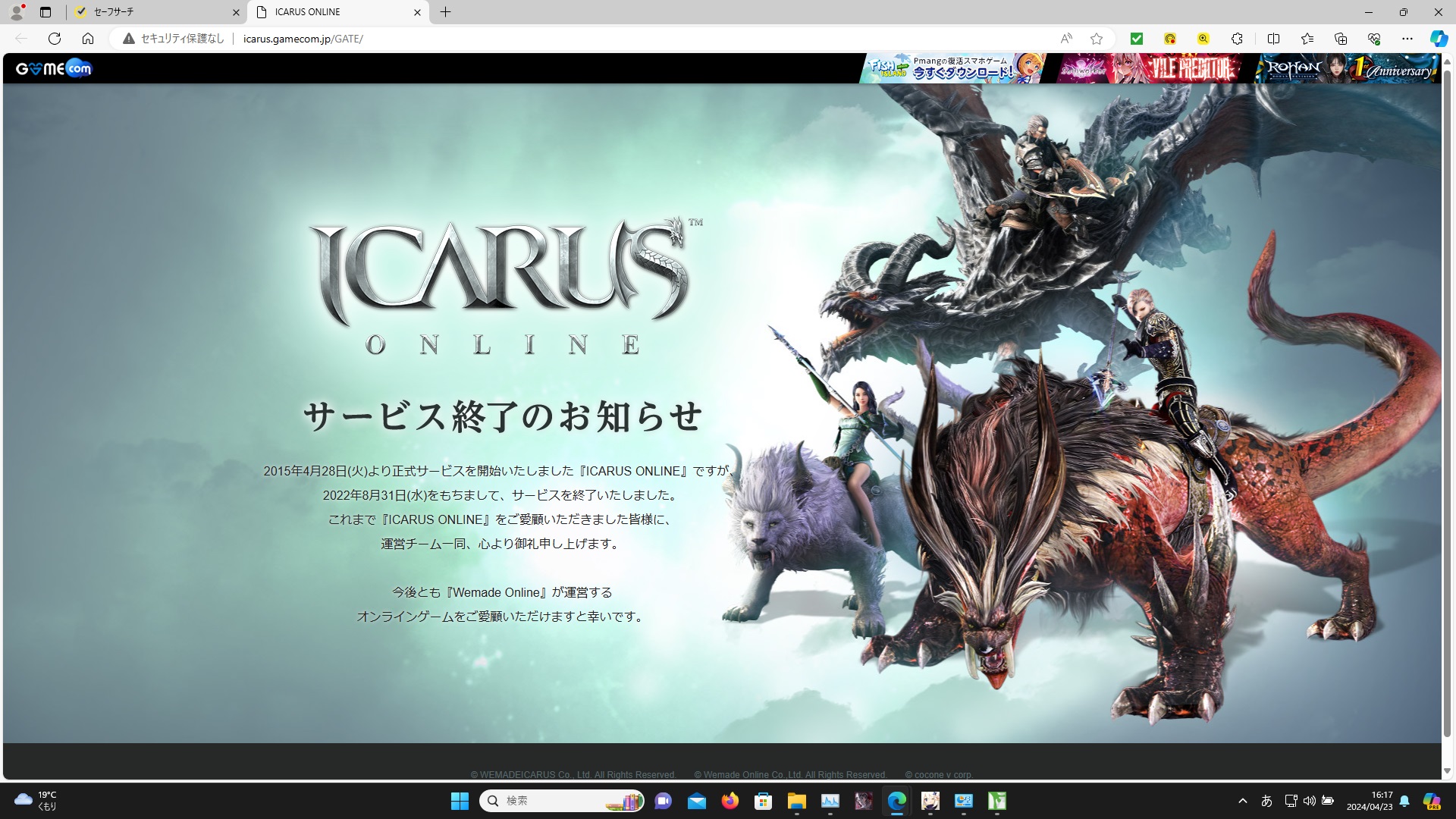The width and height of the screenshot is (1456, 819).
Task: Open Browser essentials heart icon
Action: tap(1375, 38)
